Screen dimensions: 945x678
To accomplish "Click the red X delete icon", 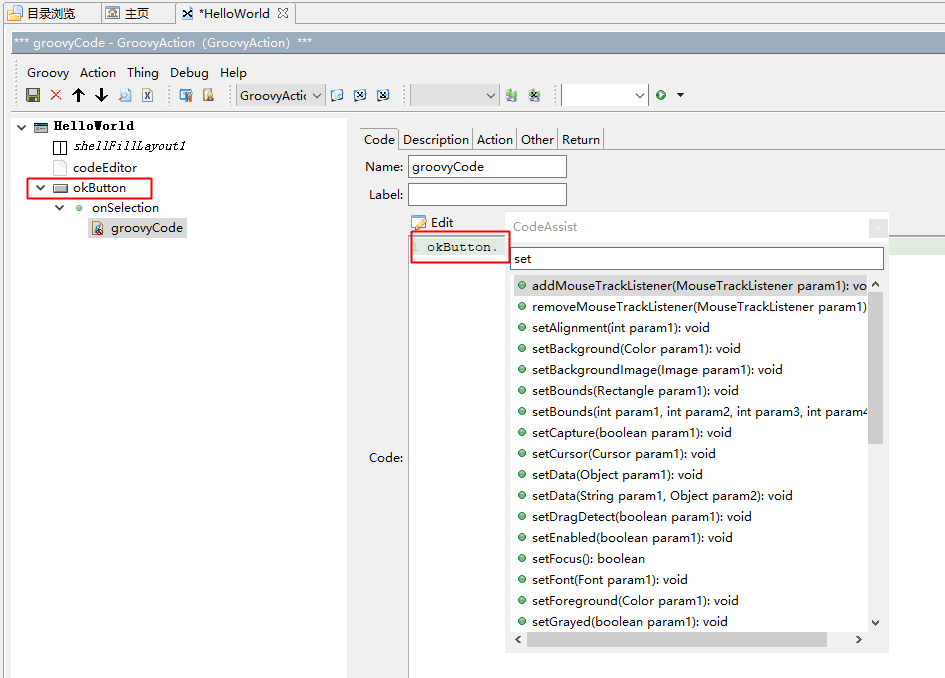I will point(56,95).
